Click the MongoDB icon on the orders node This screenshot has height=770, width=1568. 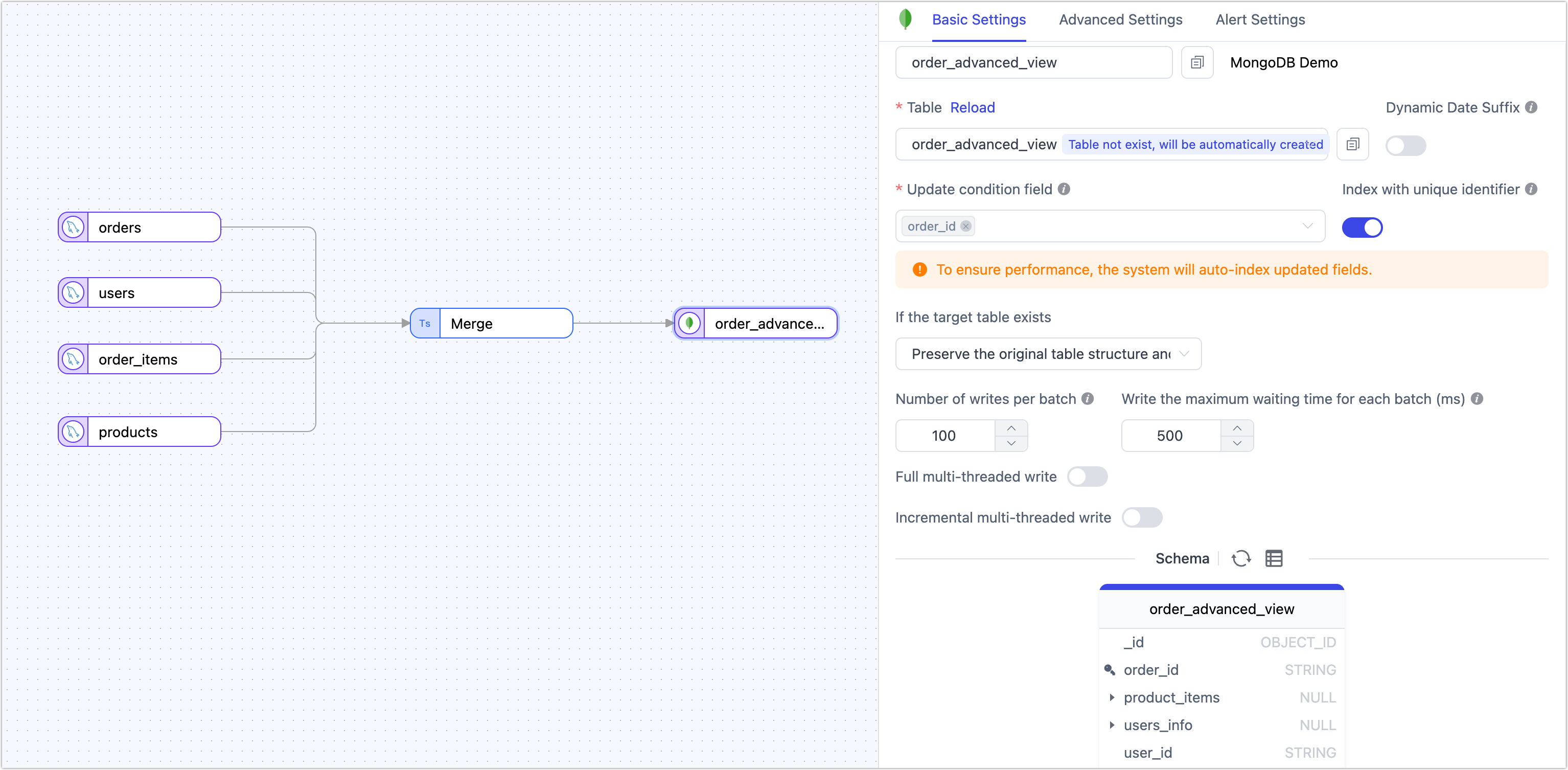(73, 227)
